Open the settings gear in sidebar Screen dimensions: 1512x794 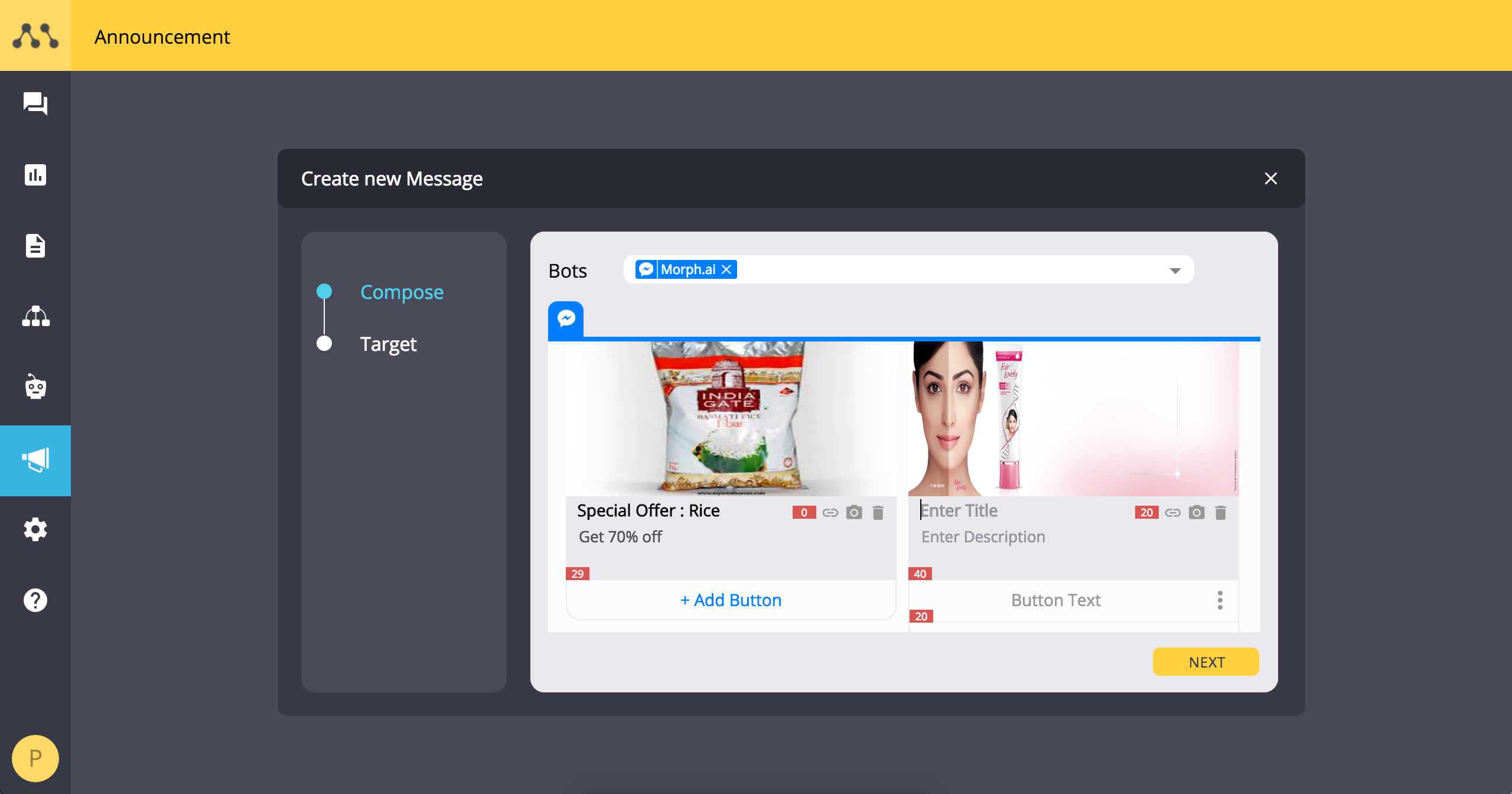coord(35,529)
